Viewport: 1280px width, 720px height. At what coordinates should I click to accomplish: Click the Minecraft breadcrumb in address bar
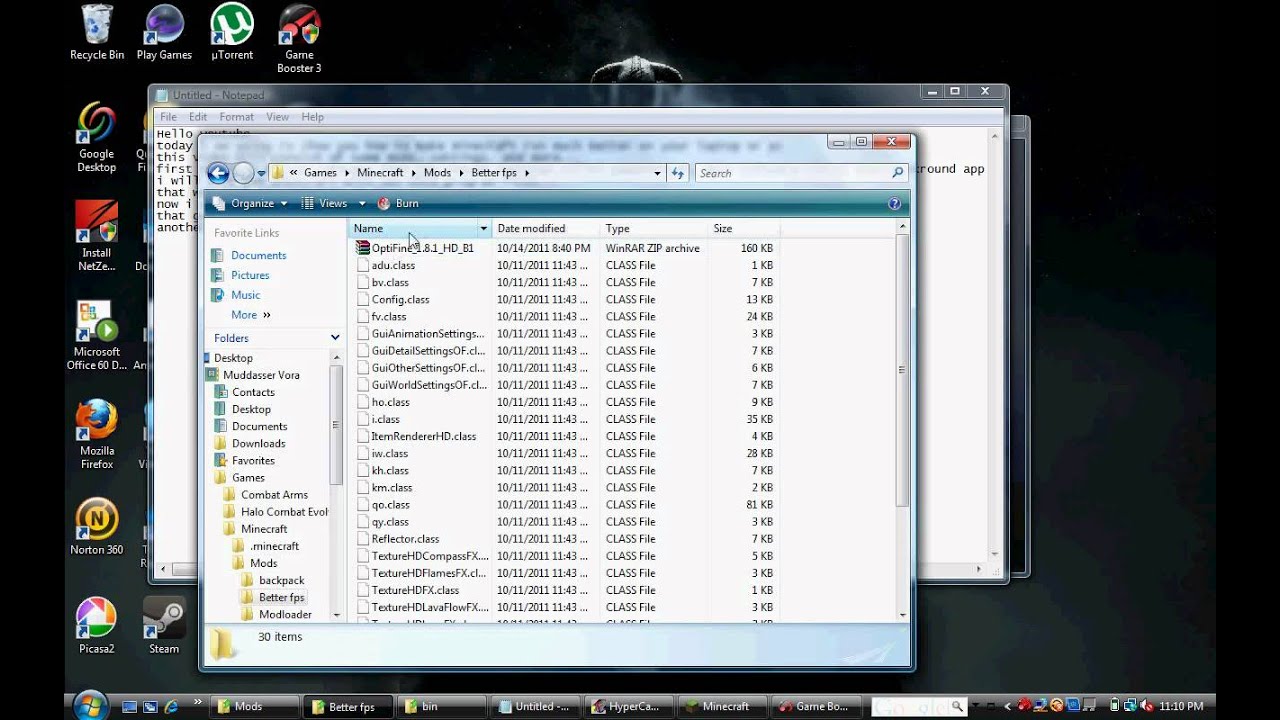tap(380, 173)
